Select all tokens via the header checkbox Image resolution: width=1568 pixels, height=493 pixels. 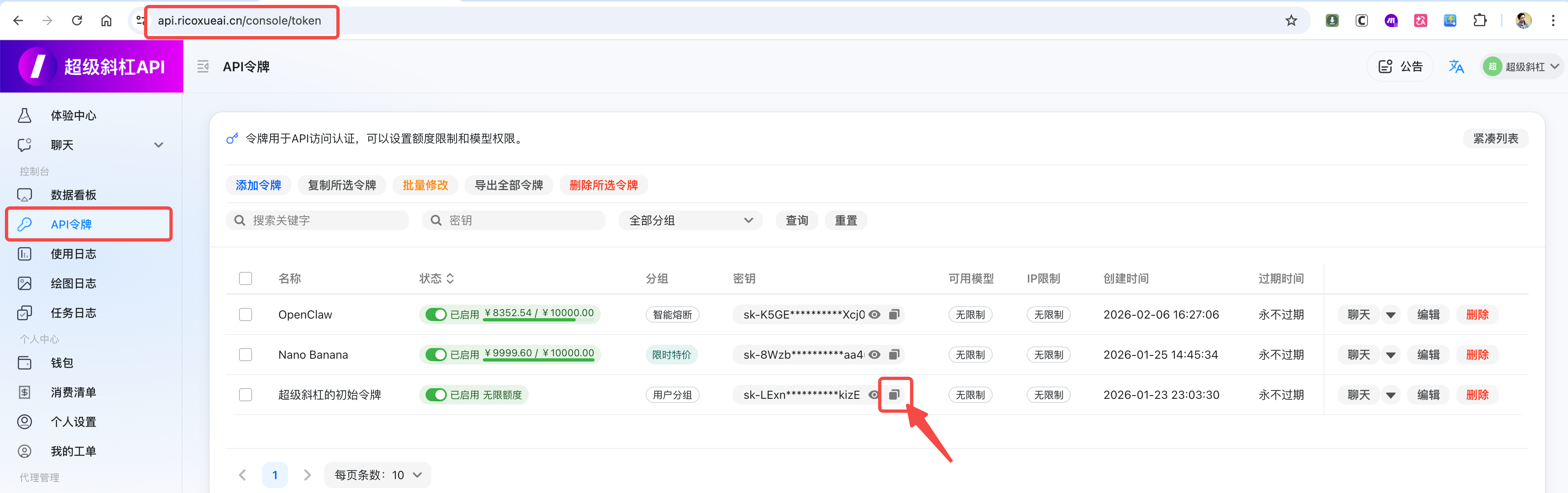pos(245,278)
